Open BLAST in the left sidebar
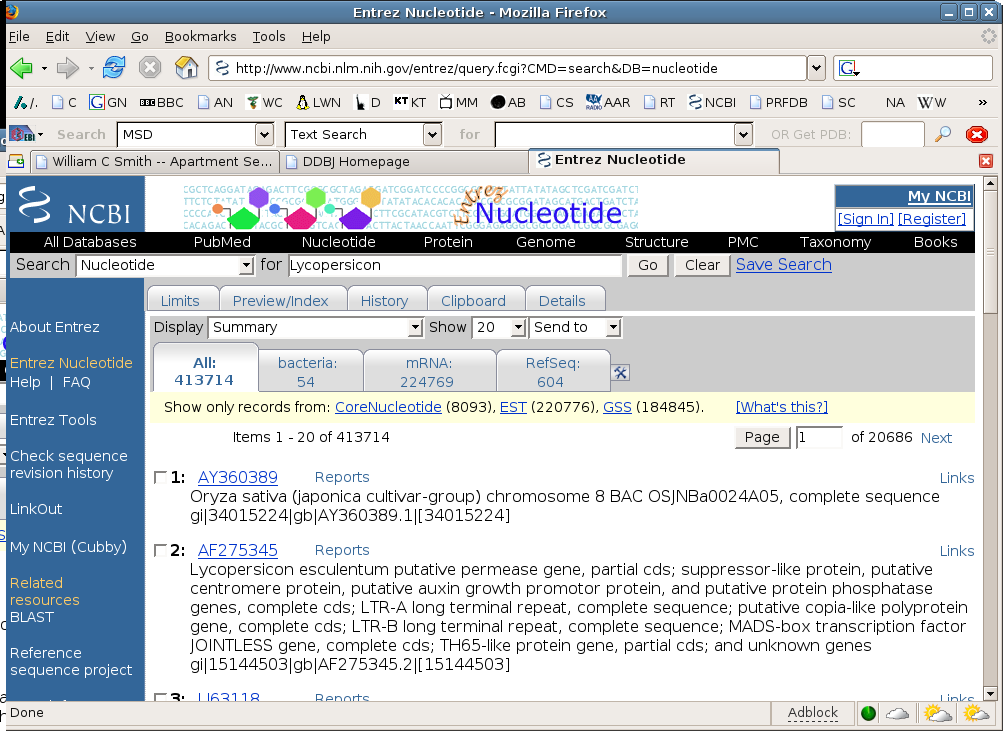1003x731 pixels. (x=31, y=617)
